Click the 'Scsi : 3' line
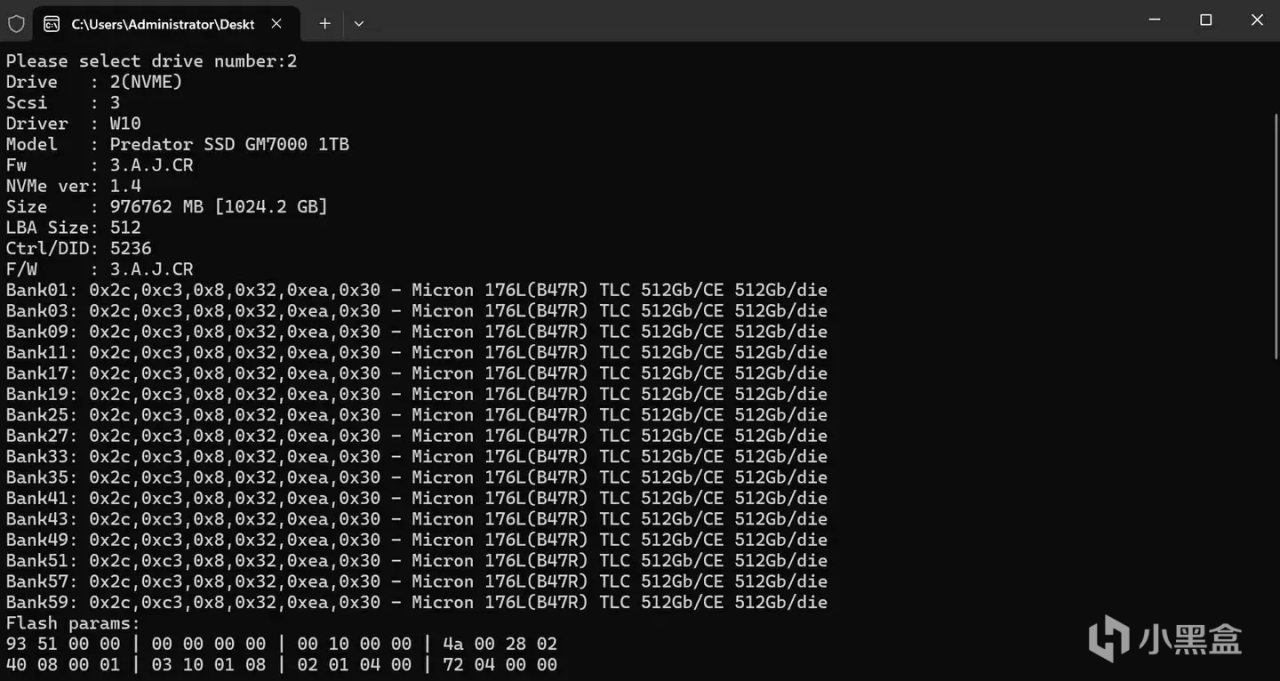The image size is (1280, 681). coord(63,103)
